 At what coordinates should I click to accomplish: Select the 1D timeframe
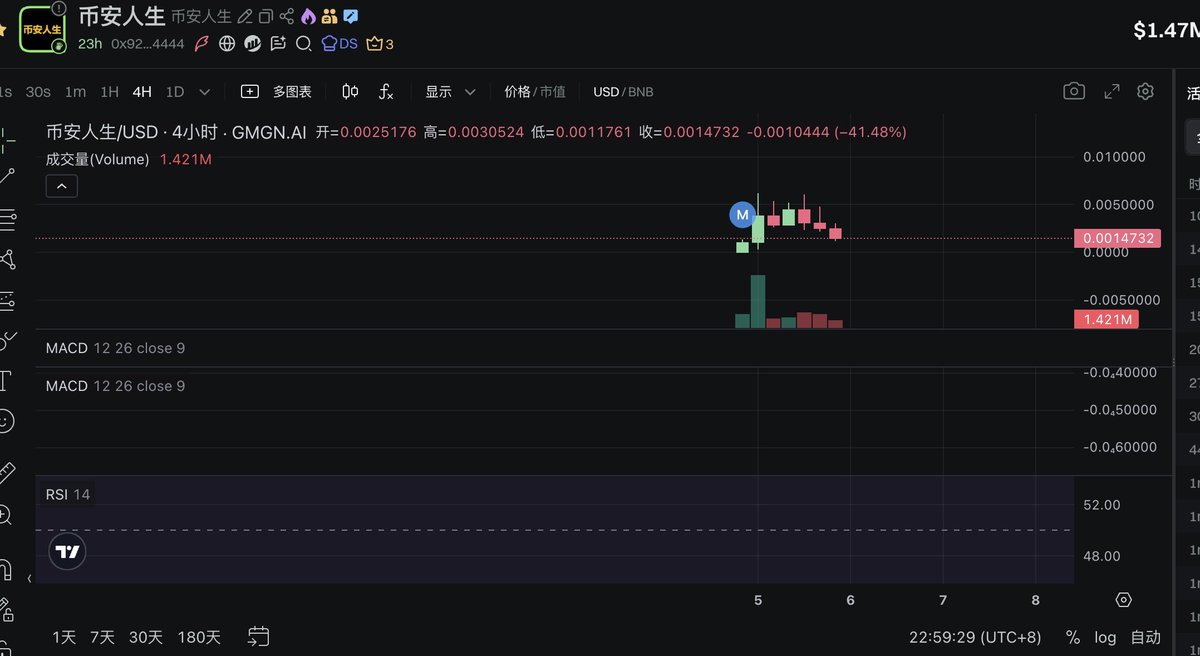(x=175, y=91)
